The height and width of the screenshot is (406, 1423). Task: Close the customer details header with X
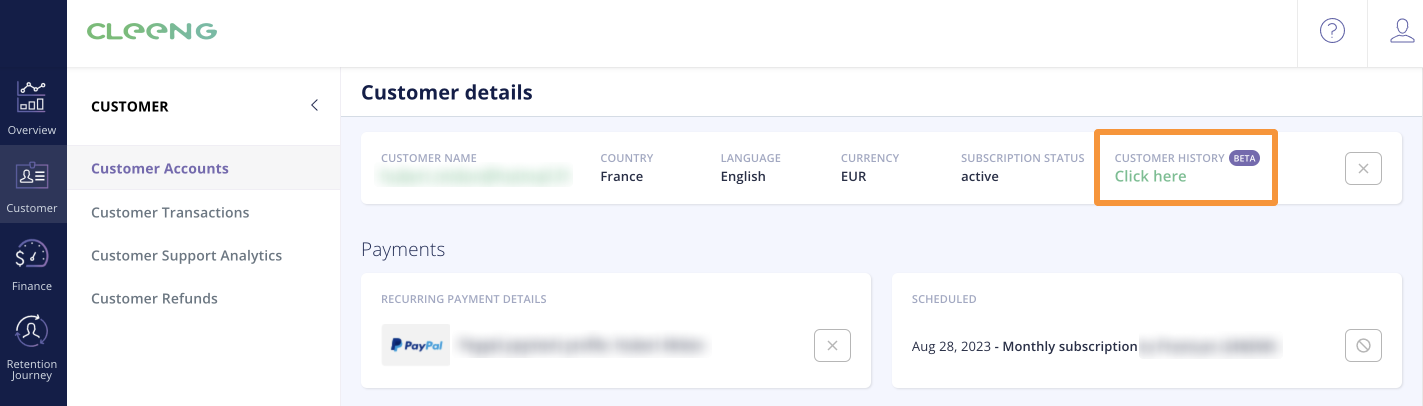[x=1363, y=168]
